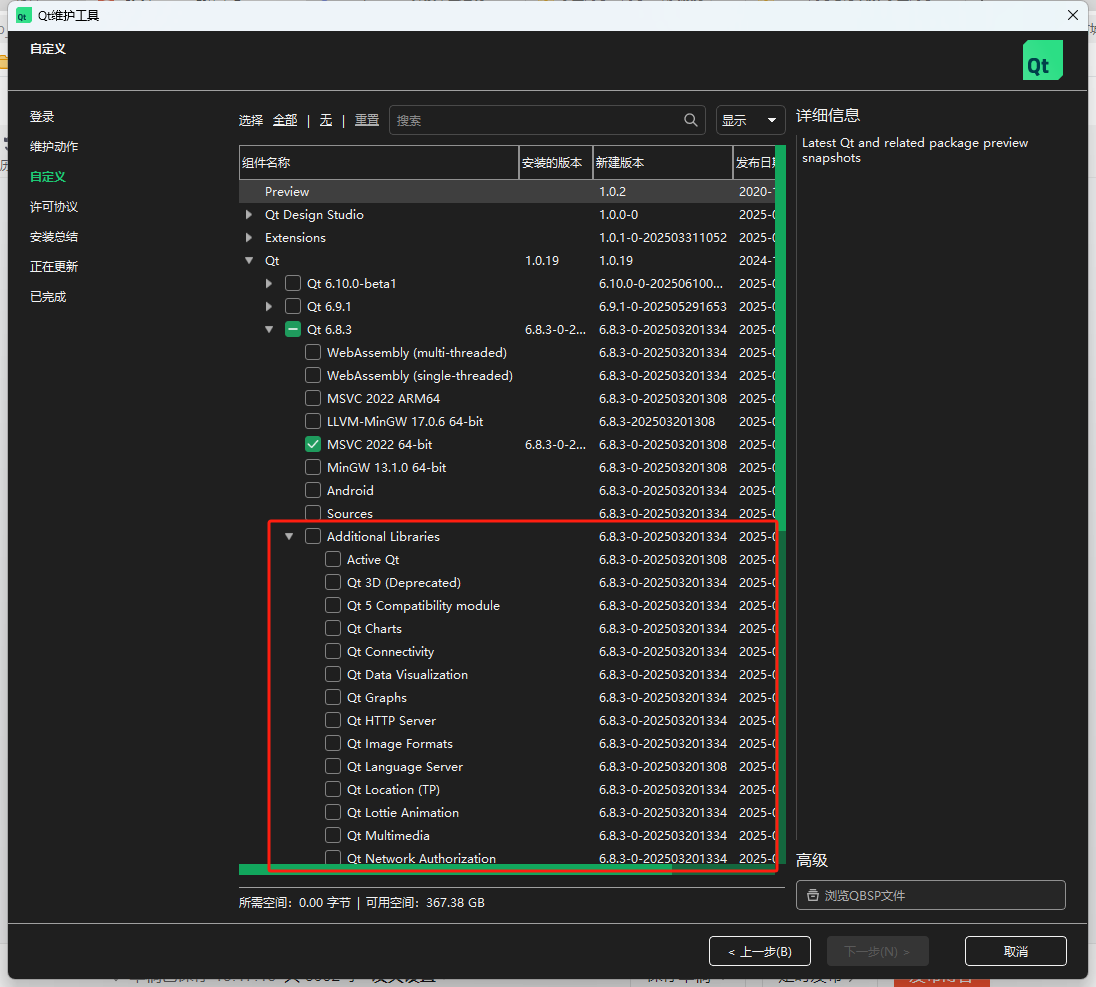Check the MSVC 2022 ARM64 checkbox
This screenshot has height=987, width=1096.
[313, 398]
